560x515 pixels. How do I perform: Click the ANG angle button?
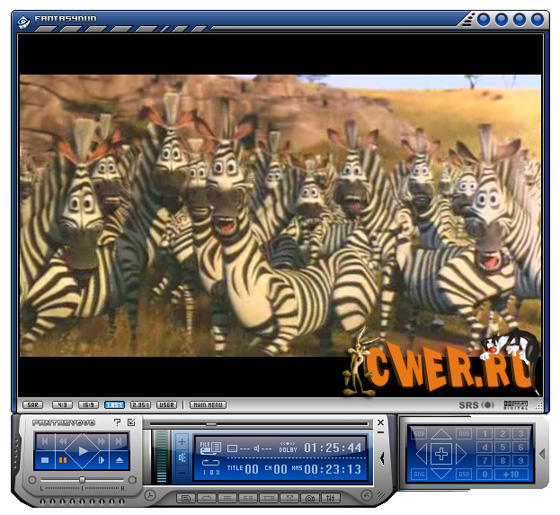click(419, 474)
